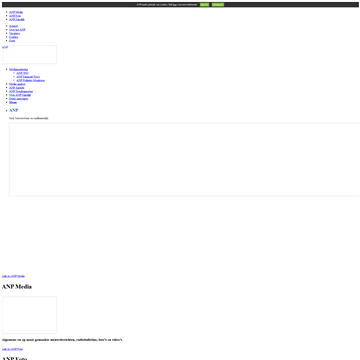Click the first green cookie bar button
The width and height of the screenshot is (360, 360).
tap(204, 5)
